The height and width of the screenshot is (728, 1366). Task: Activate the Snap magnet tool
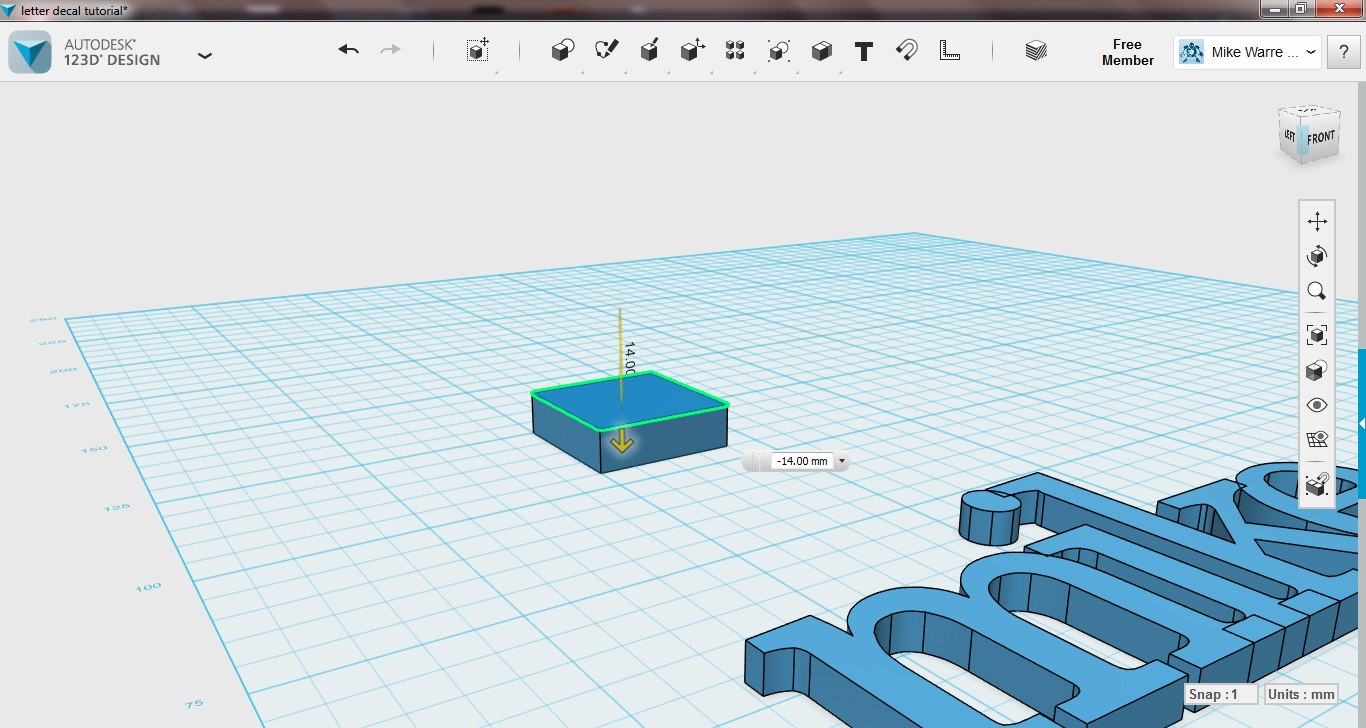[x=906, y=51]
